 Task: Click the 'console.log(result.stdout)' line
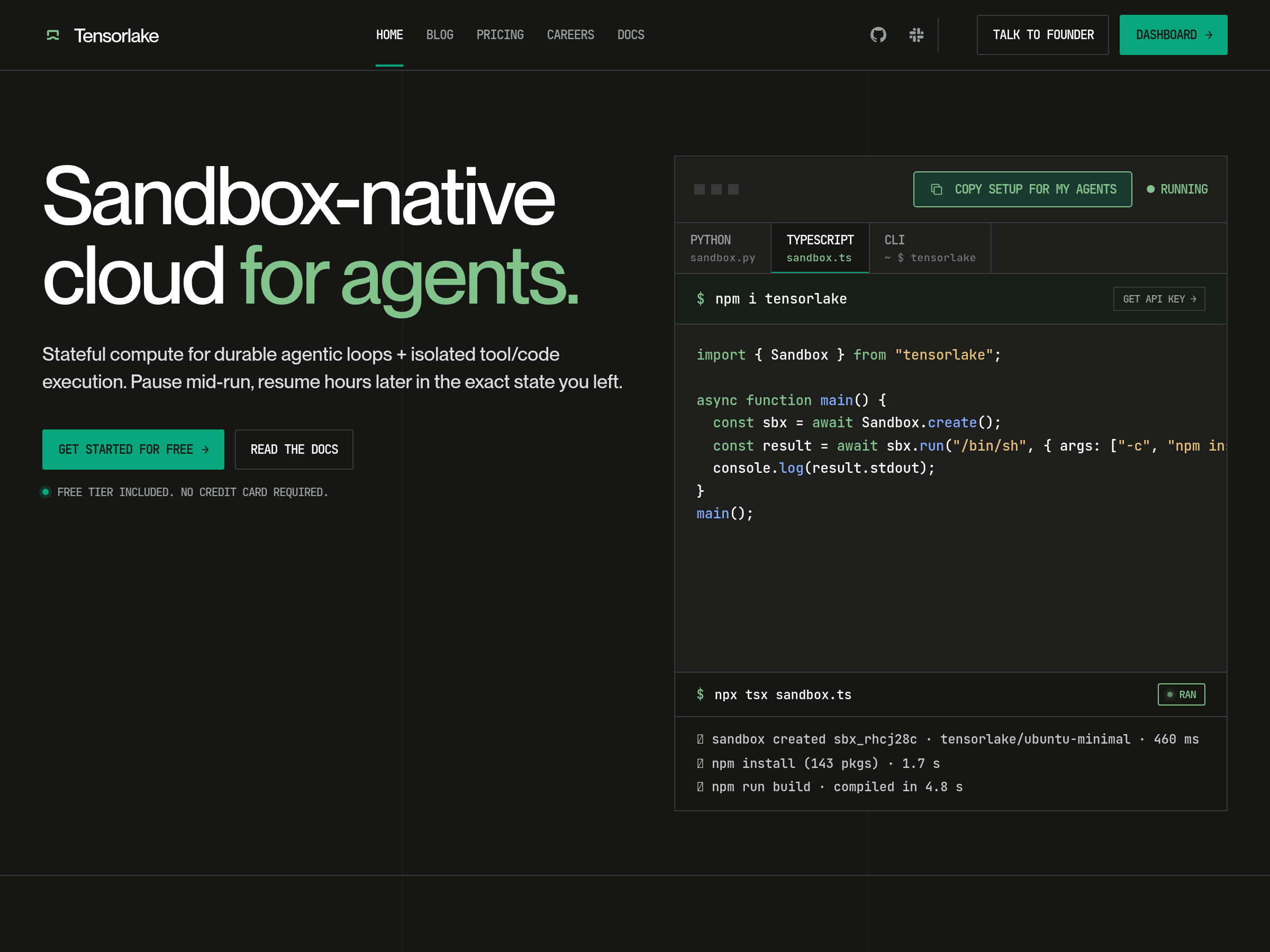pyautogui.click(x=824, y=468)
